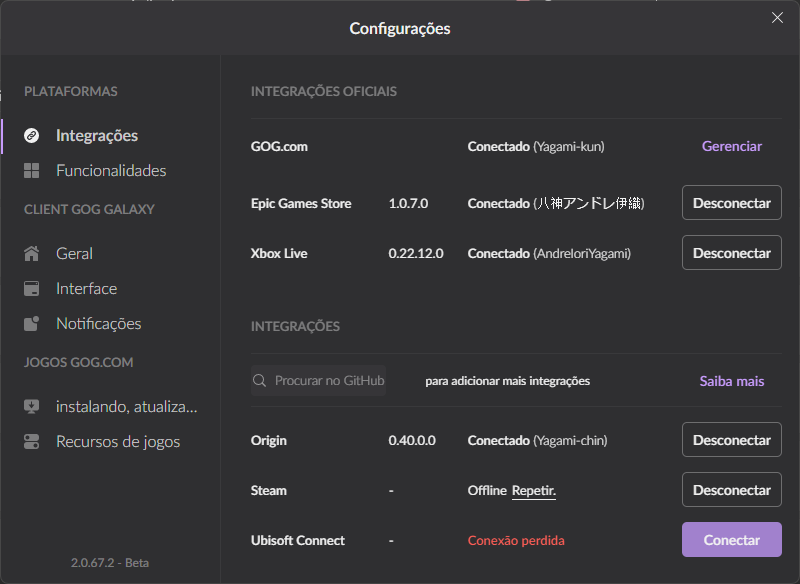Click Repetir to retry Steam connection

pyautogui.click(x=534, y=491)
